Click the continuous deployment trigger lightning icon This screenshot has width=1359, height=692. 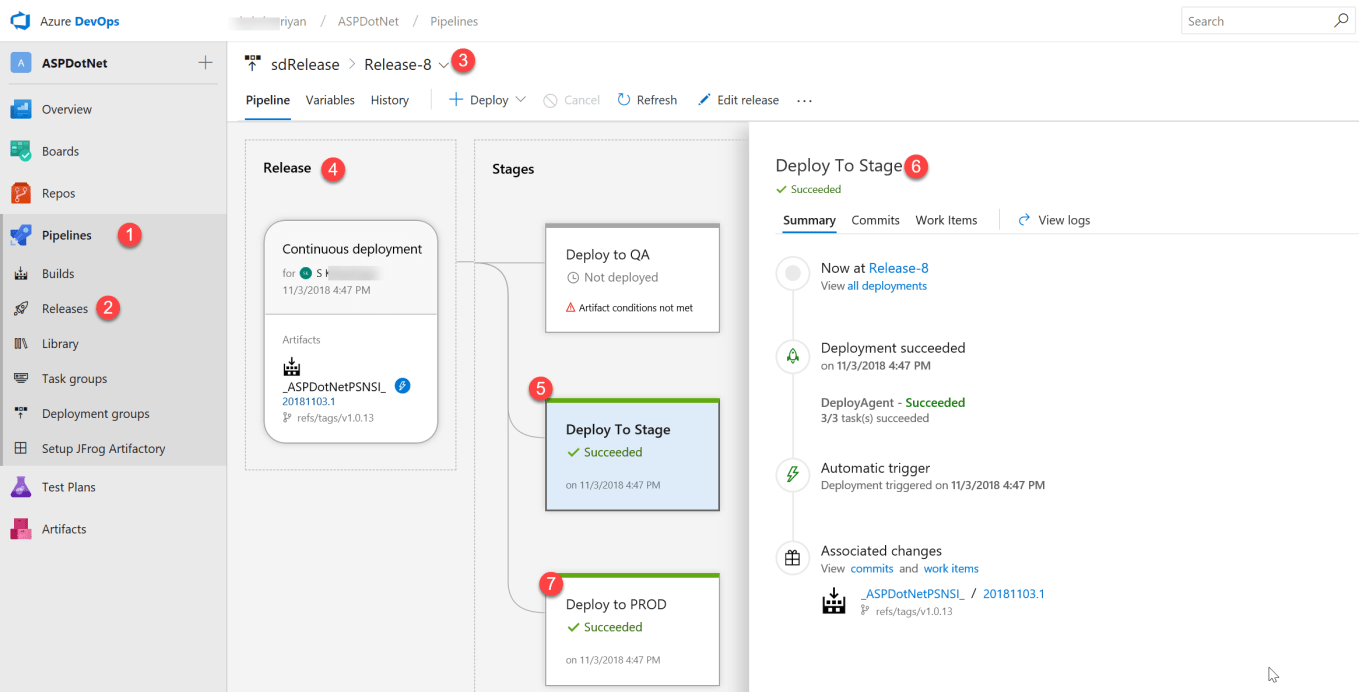point(402,386)
